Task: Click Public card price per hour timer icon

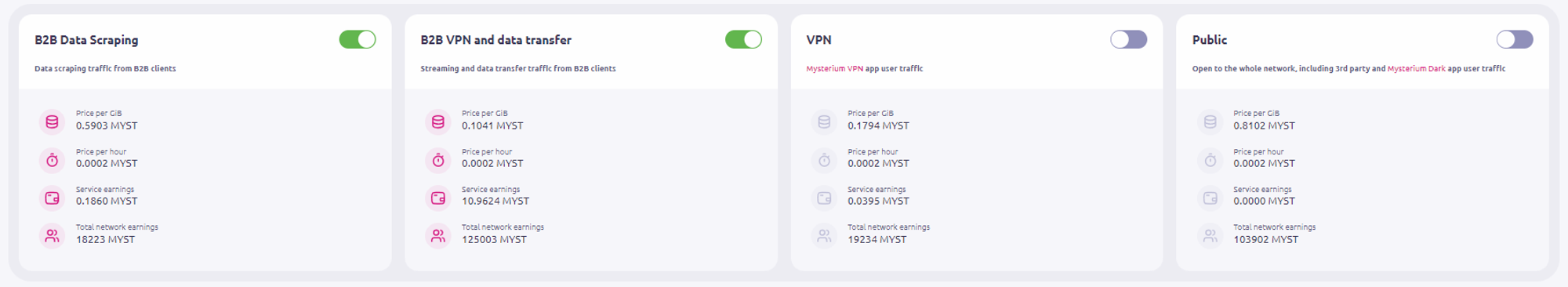Action: (1210, 160)
